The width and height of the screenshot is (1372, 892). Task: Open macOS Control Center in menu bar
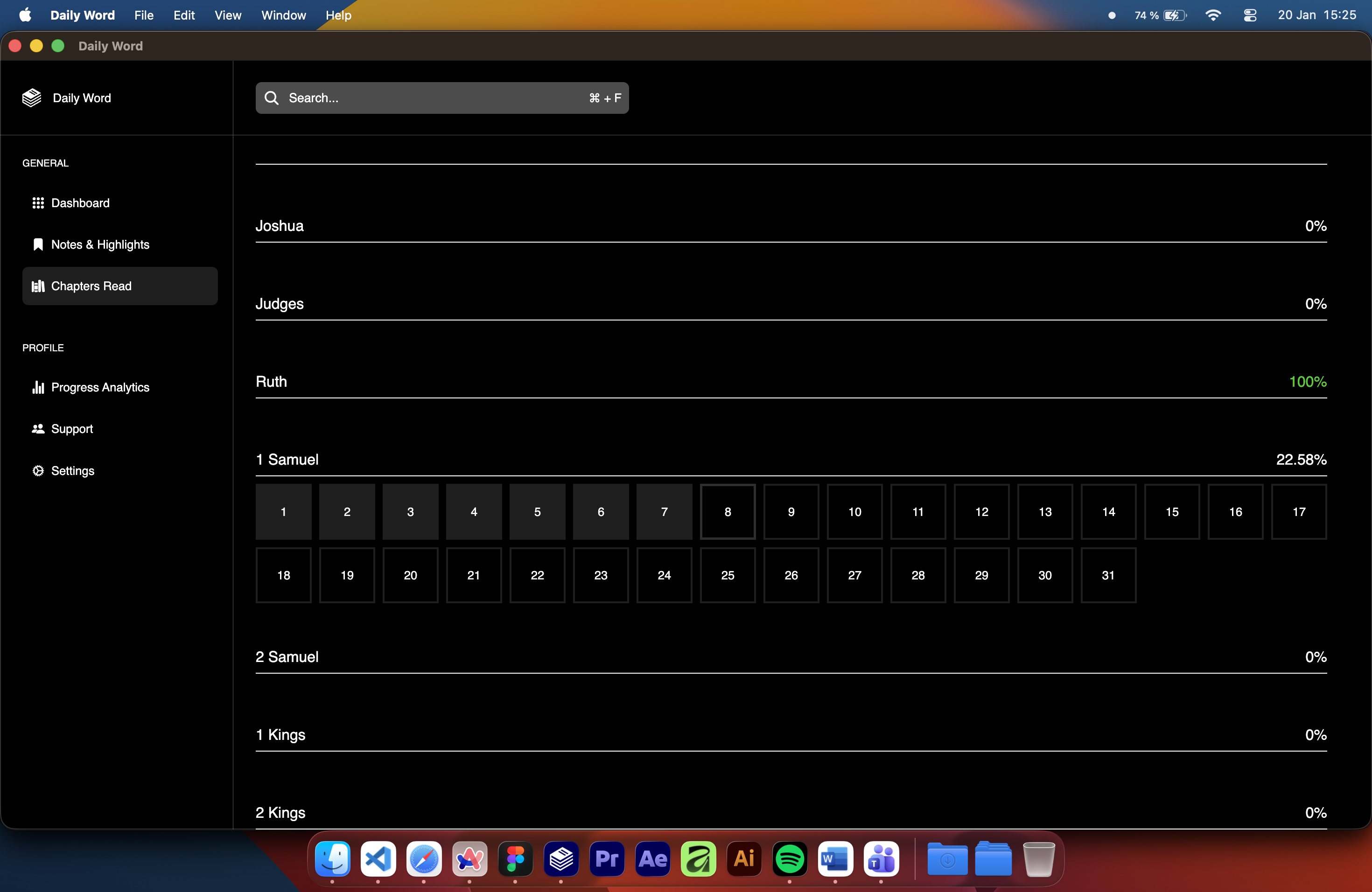(x=1249, y=15)
